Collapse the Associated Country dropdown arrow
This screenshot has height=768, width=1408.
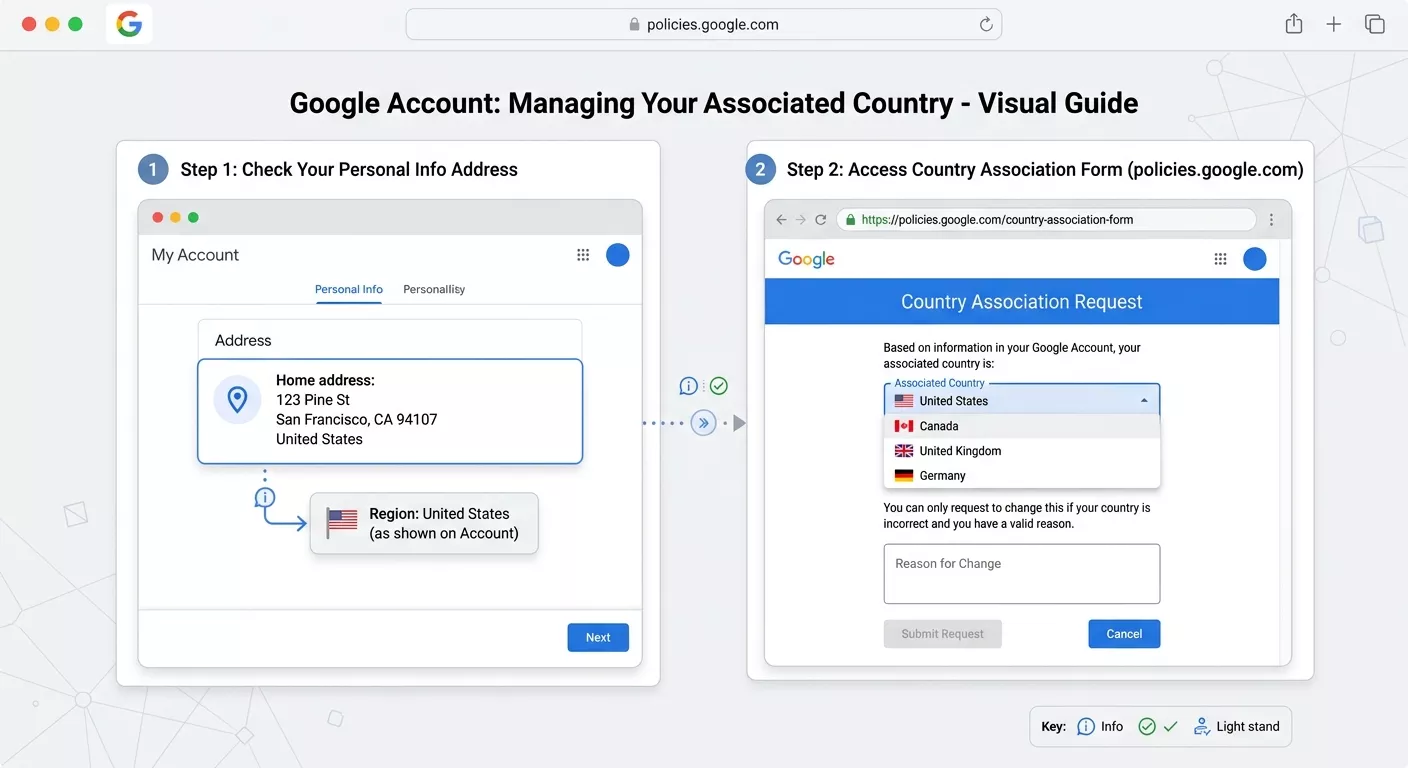[1144, 401]
